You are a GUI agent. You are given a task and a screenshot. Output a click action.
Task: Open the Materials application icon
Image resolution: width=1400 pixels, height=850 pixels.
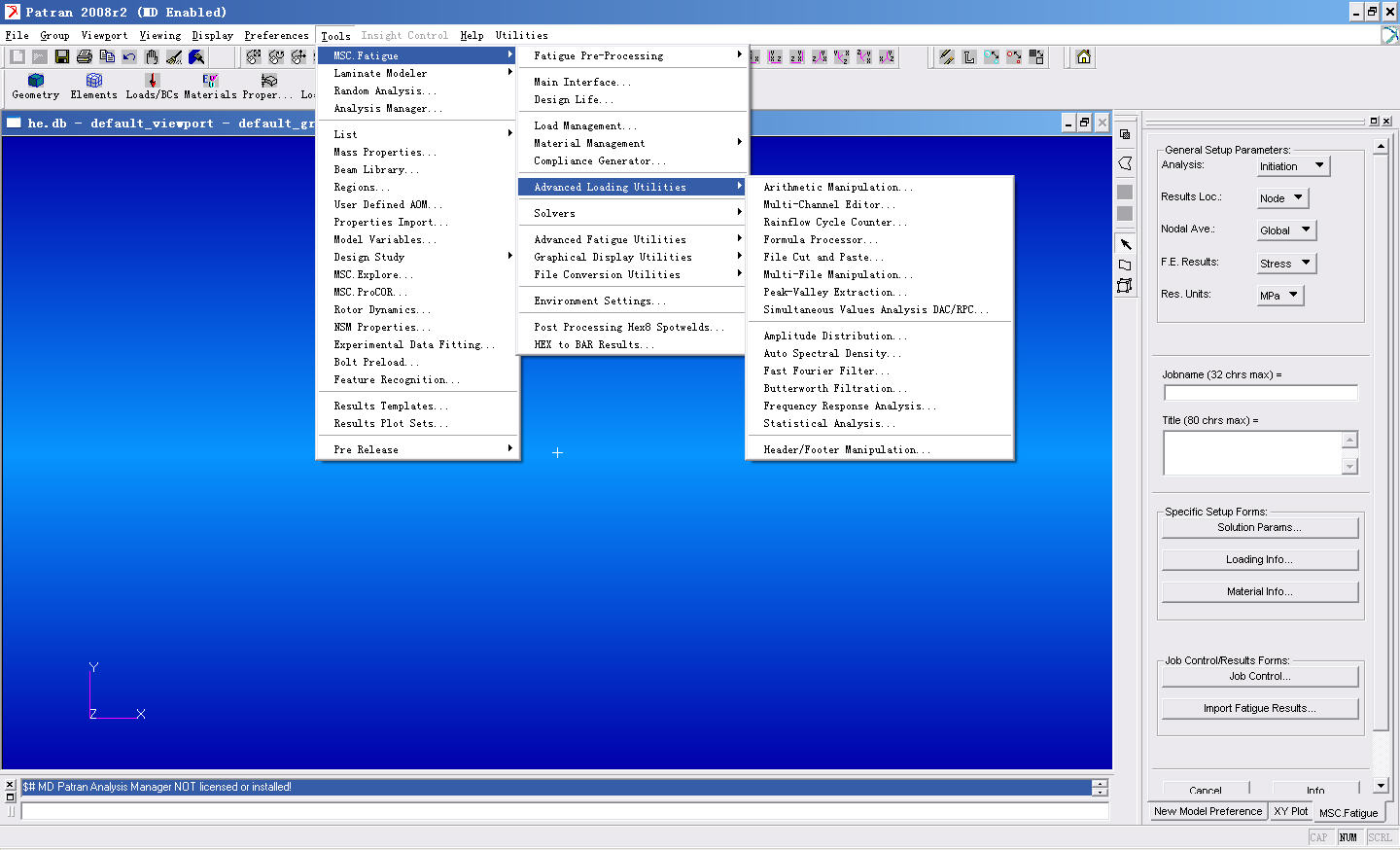[210, 87]
